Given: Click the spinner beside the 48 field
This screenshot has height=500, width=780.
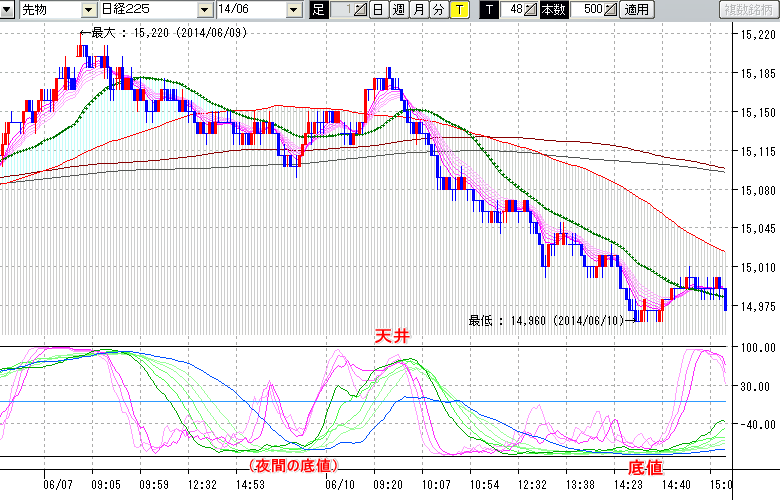Looking at the screenshot, I should click(x=531, y=10).
